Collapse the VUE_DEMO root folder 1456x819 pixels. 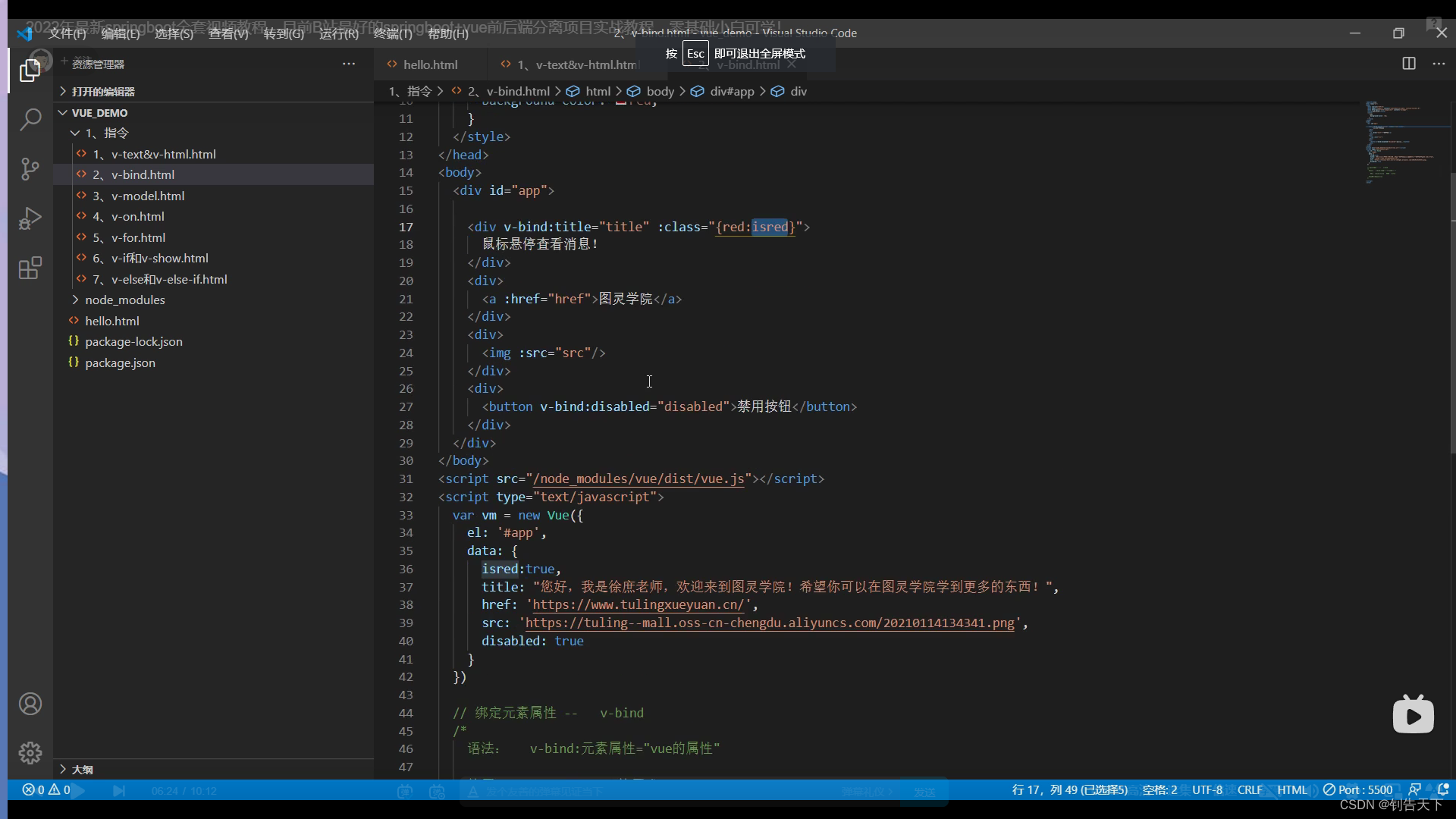pyautogui.click(x=213, y=112)
